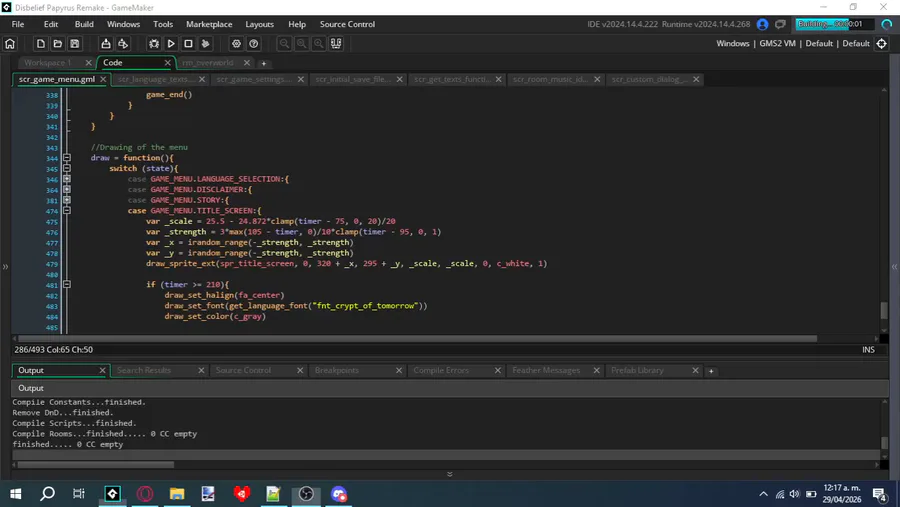Collapse the TITLE_SCREEN case at line 474
The width and height of the screenshot is (900, 507).
[x=67, y=211]
